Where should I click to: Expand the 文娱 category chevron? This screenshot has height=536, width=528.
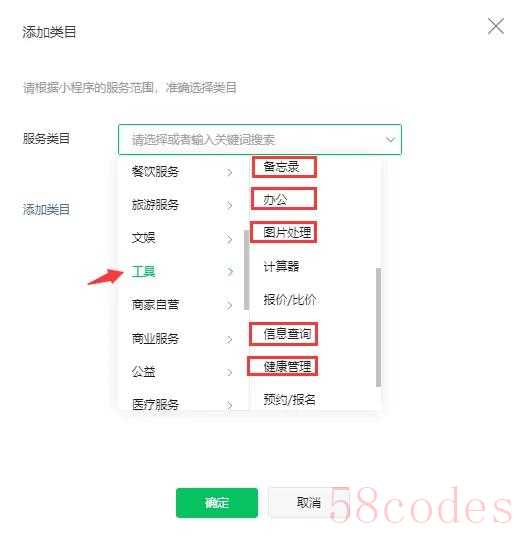pos(229,239)
